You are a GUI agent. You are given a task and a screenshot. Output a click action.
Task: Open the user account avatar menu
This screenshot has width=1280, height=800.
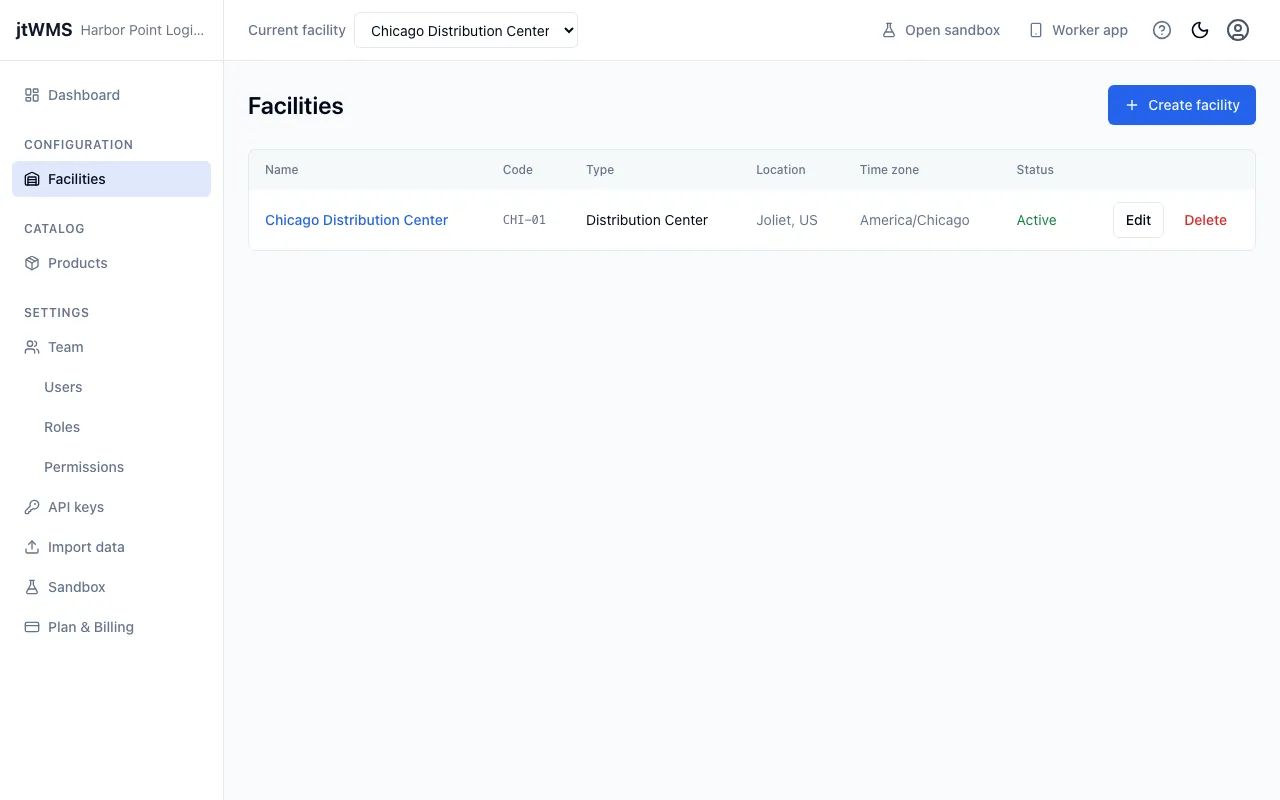1238,30
